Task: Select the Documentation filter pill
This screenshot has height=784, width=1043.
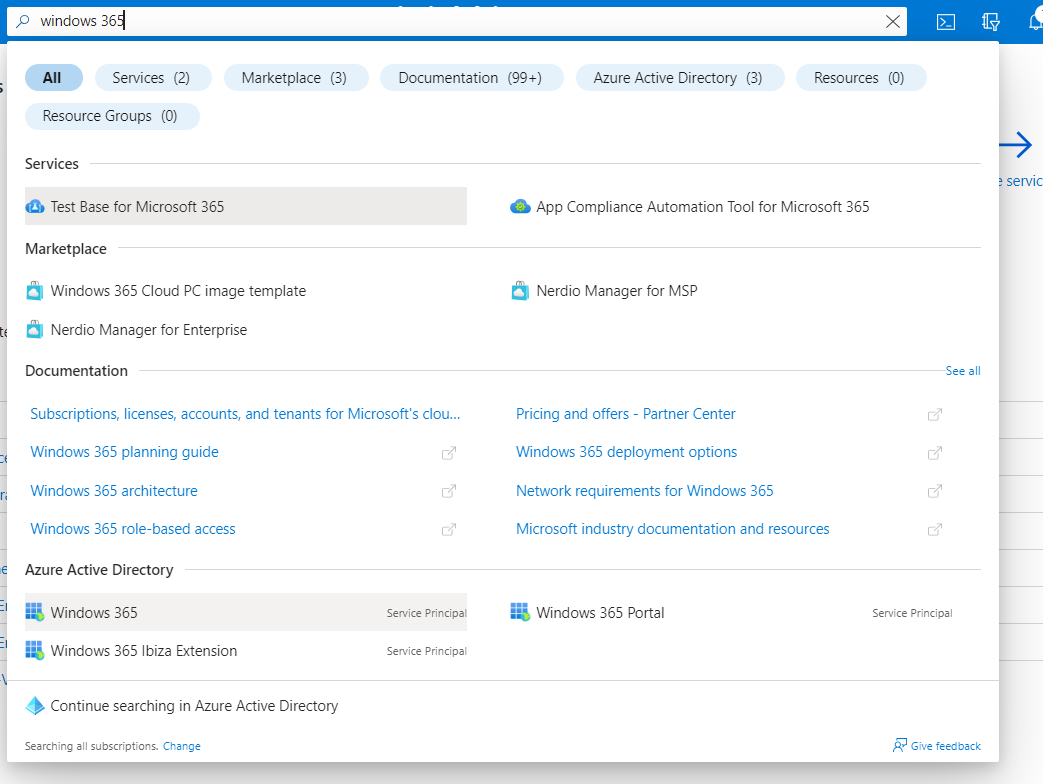Action: [471, 77]
